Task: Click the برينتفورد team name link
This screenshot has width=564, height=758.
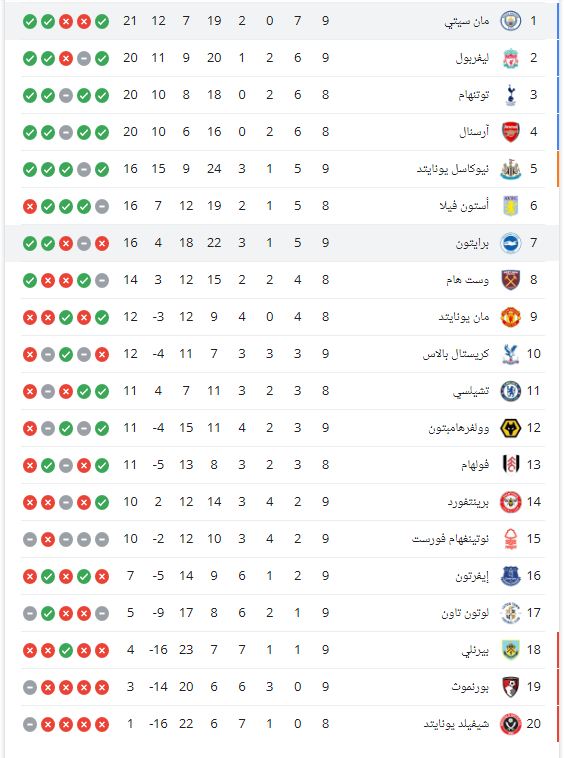Action: point(468,502)
